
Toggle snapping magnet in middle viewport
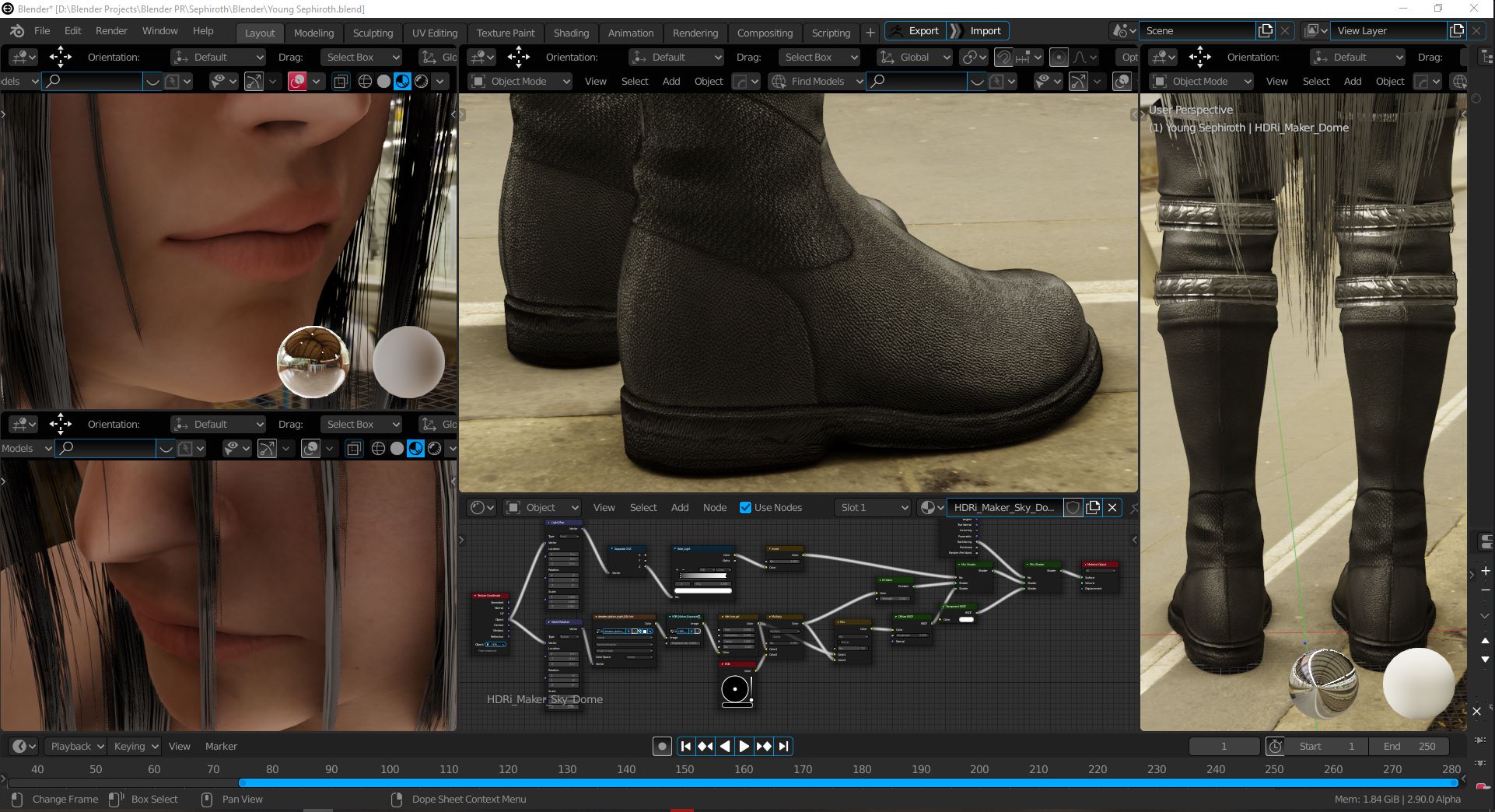(x=1004, y=57)
